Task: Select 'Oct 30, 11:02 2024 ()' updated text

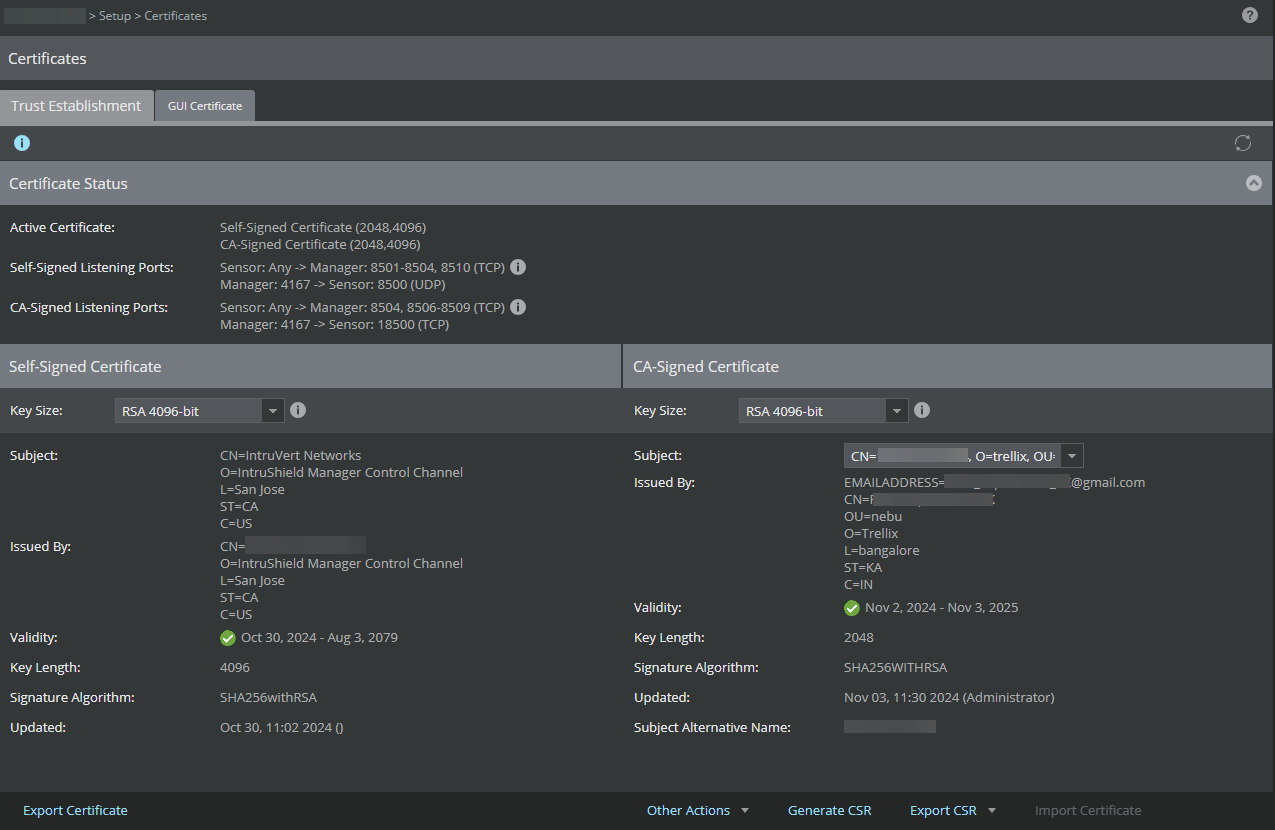Action: (282, 728)
